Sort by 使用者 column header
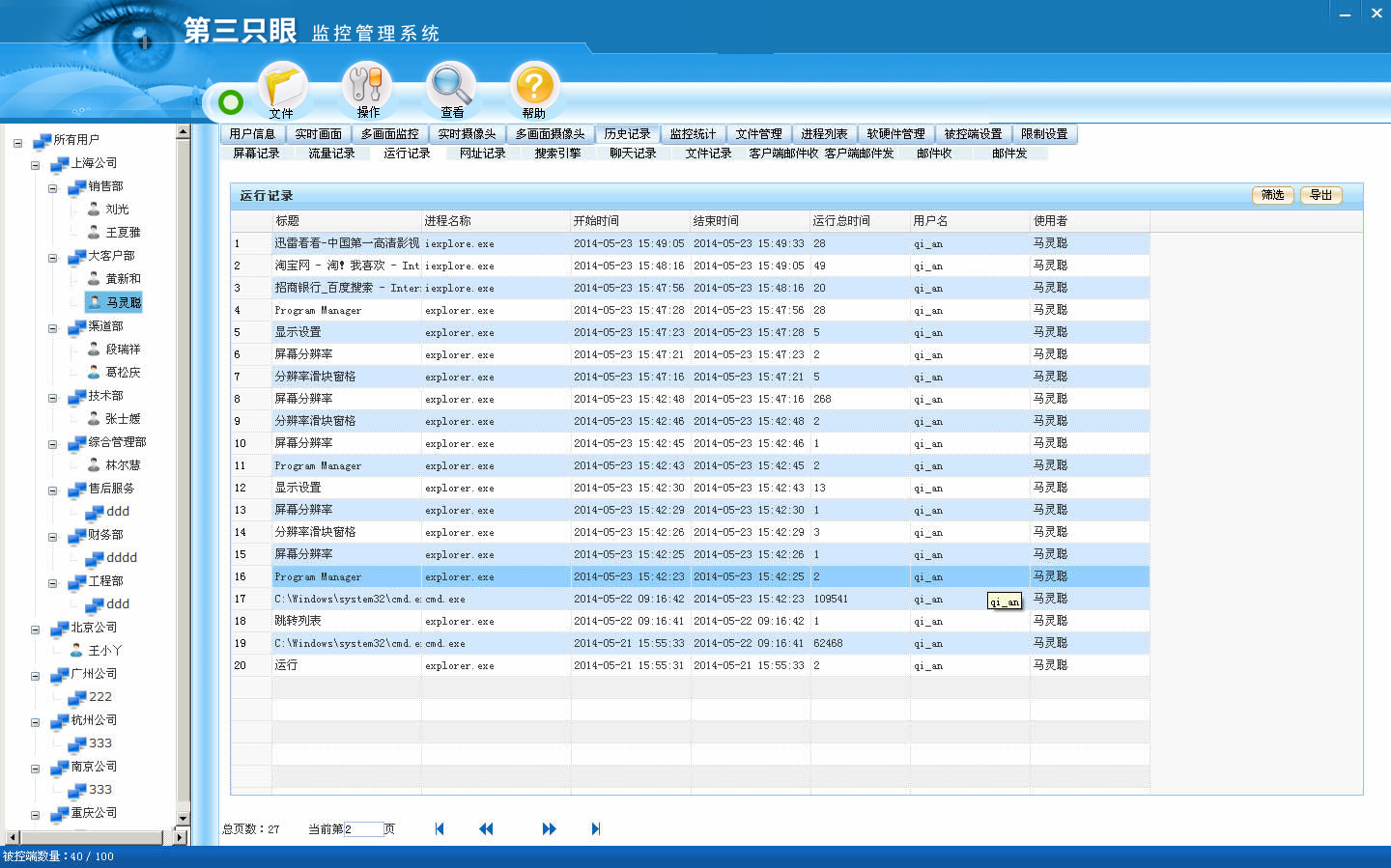1391x868 pixels. point(1090,221)
